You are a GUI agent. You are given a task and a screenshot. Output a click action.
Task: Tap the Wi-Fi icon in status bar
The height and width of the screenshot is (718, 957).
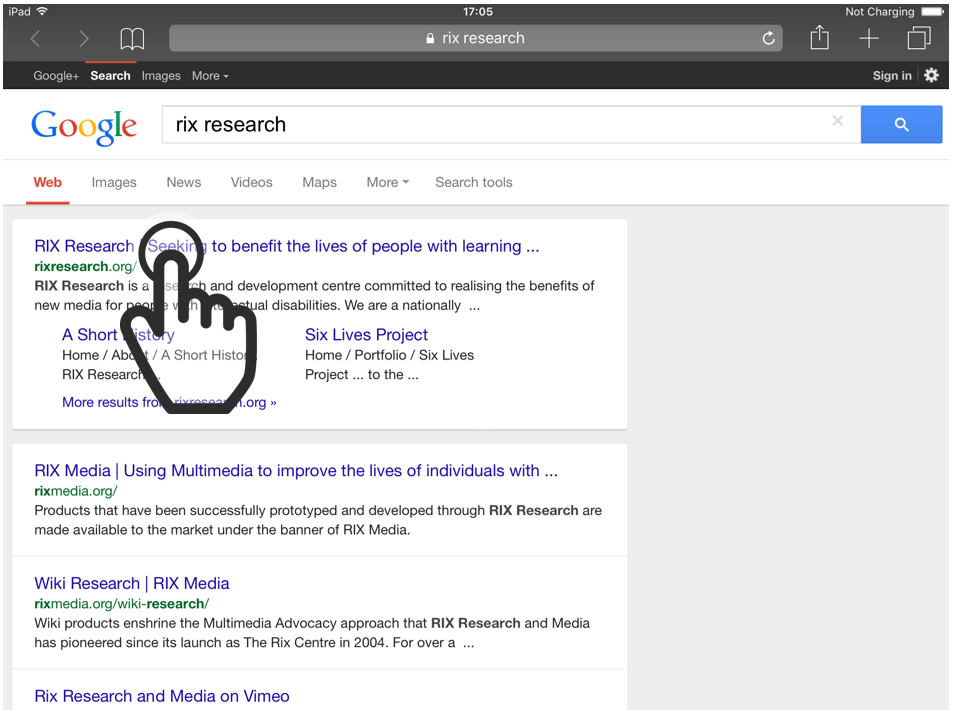[x=42, y=12]
